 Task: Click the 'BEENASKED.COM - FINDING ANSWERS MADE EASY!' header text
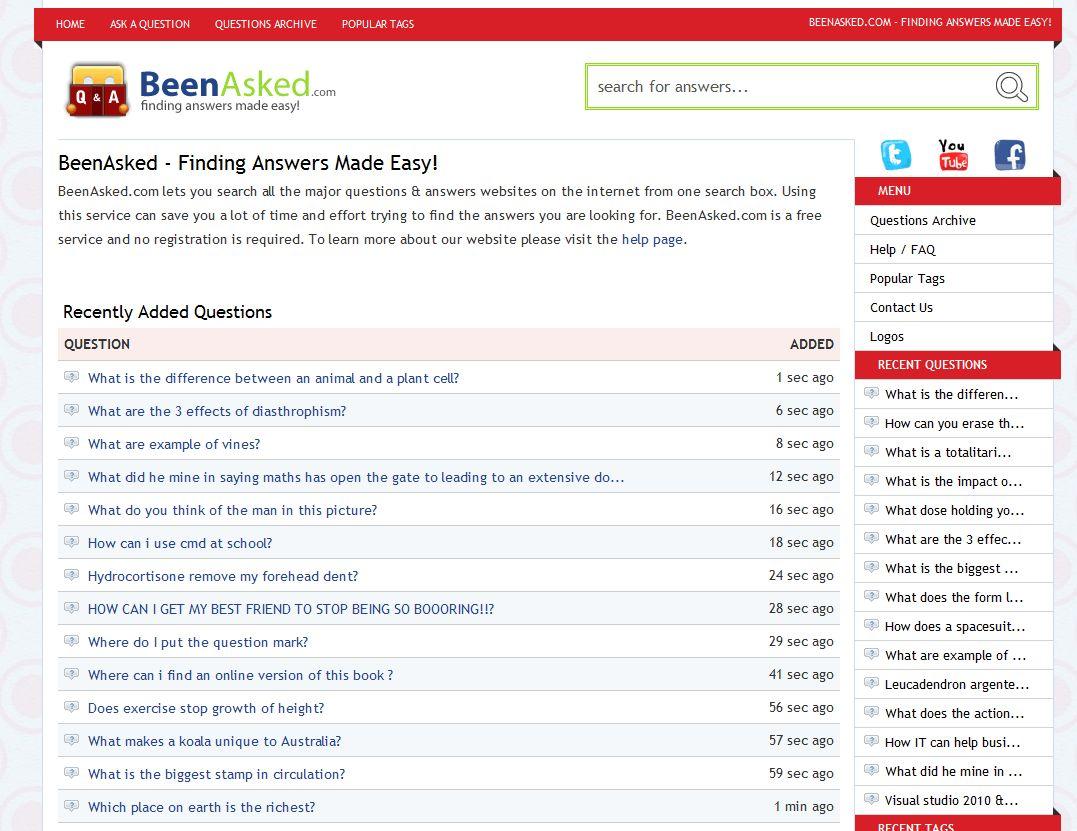pos(930,22)
